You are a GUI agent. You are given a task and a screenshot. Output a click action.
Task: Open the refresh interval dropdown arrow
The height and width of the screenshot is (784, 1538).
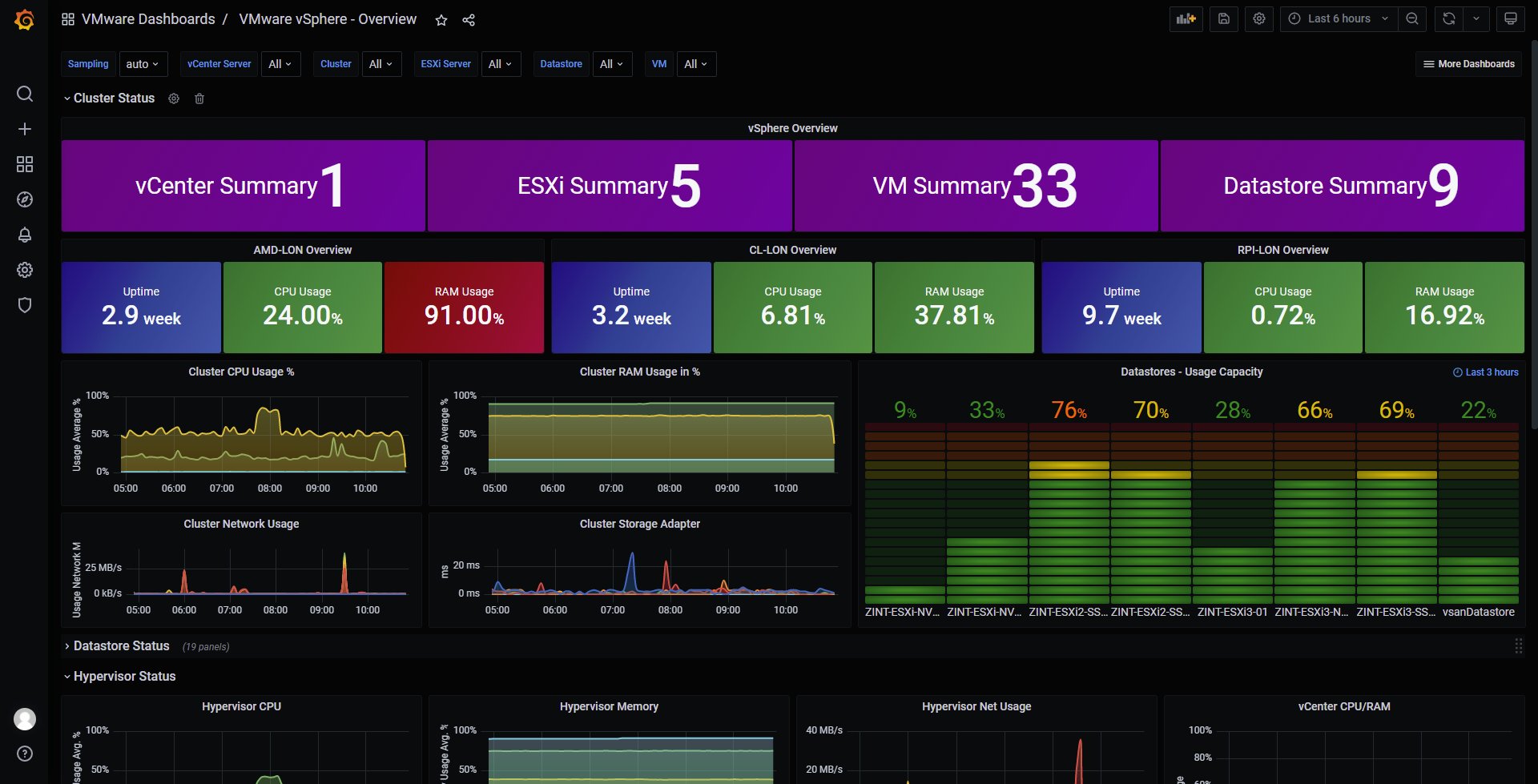(x=1476, y=18)
